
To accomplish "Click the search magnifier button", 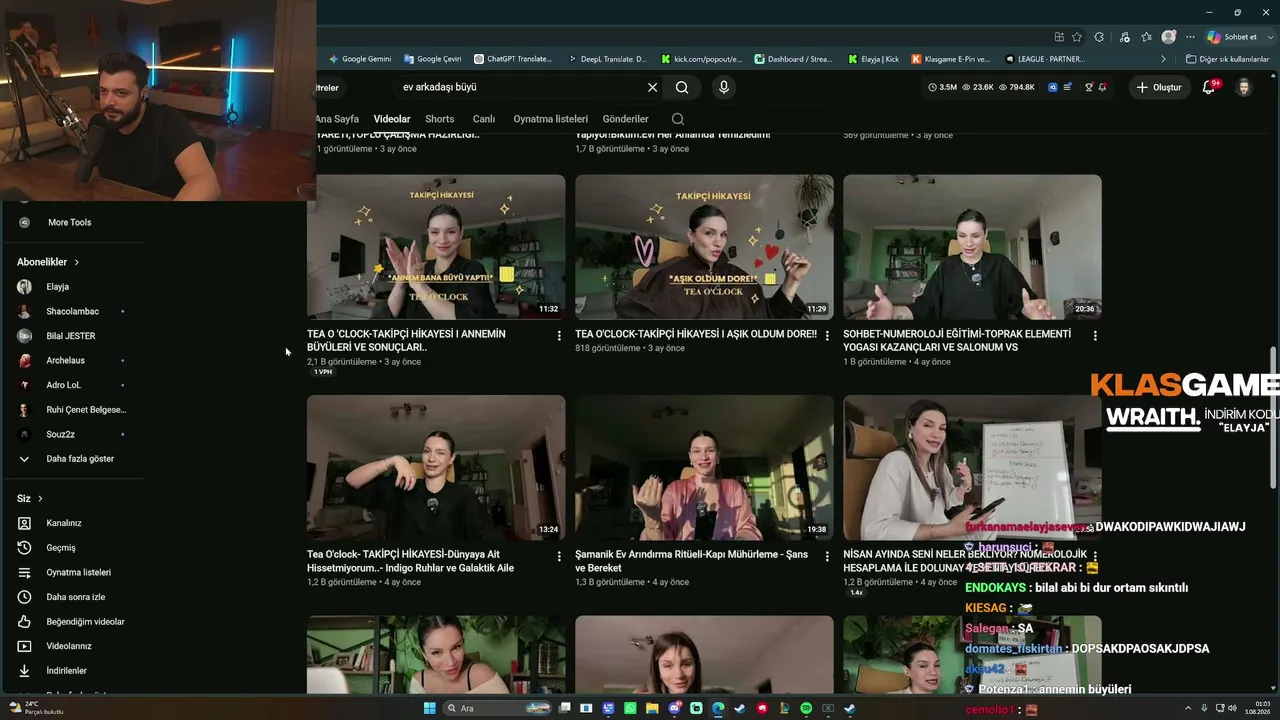I will (681, 87).
